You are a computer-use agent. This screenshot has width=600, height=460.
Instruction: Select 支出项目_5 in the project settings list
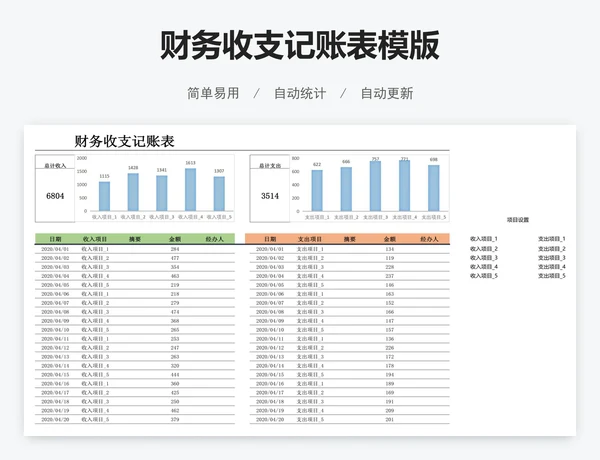click(x=552, y=276)
